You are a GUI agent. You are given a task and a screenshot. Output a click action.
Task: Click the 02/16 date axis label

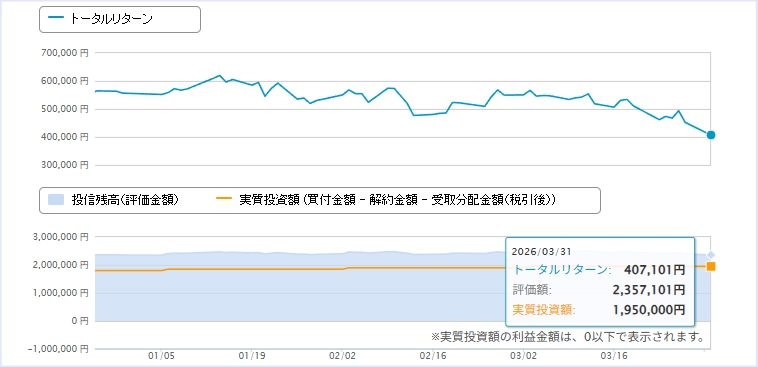[433, 357]
